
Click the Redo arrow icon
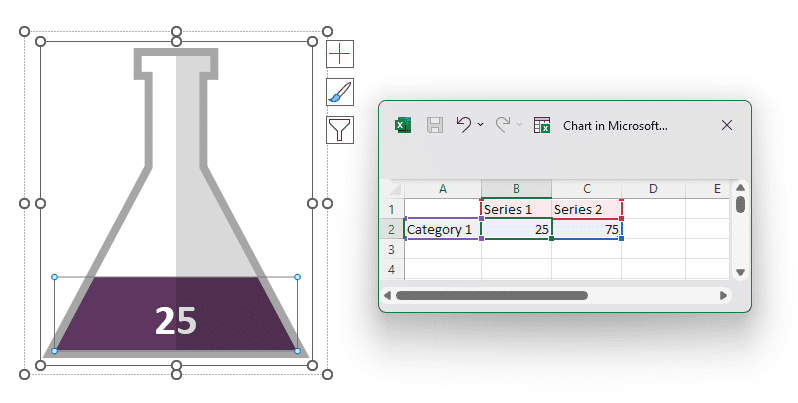(x=502, y=125)
